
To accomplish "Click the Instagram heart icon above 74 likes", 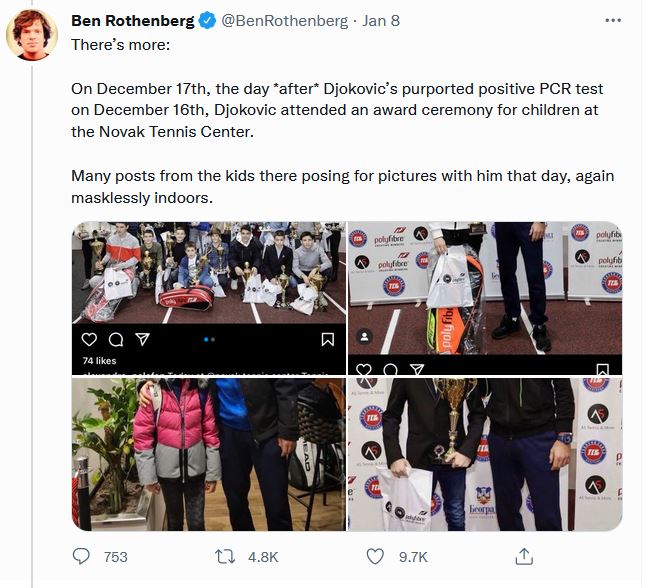I will pyautogui.click(x=88, y=340).
